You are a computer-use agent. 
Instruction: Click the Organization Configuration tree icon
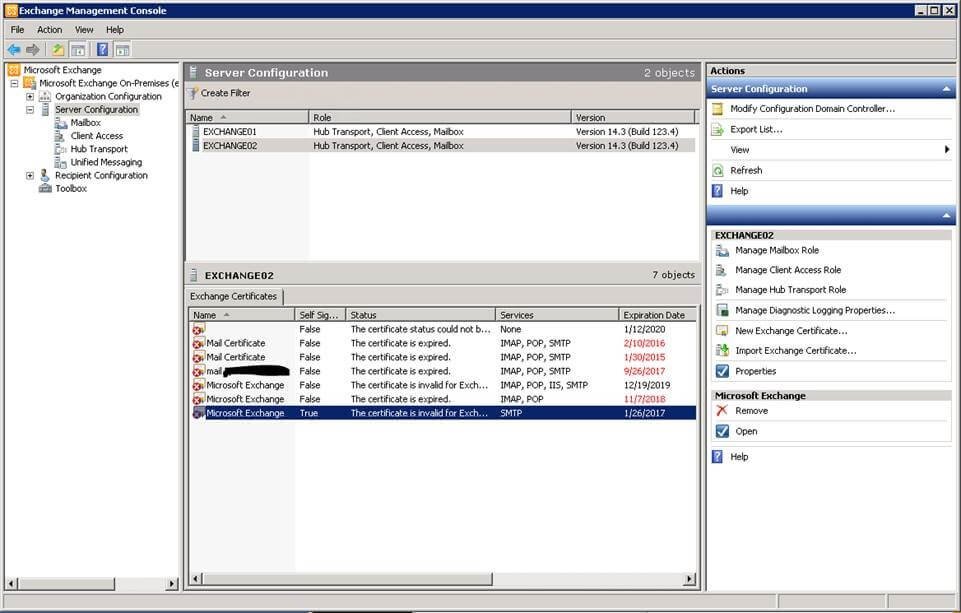45,96
